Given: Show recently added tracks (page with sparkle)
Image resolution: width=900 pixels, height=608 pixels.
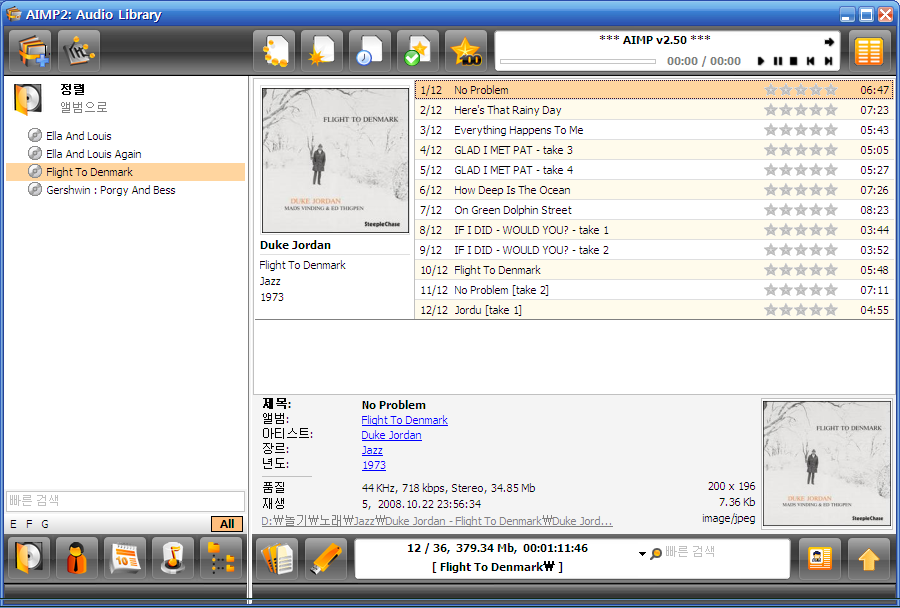Looking at the screenshot, I should [322, 51].
